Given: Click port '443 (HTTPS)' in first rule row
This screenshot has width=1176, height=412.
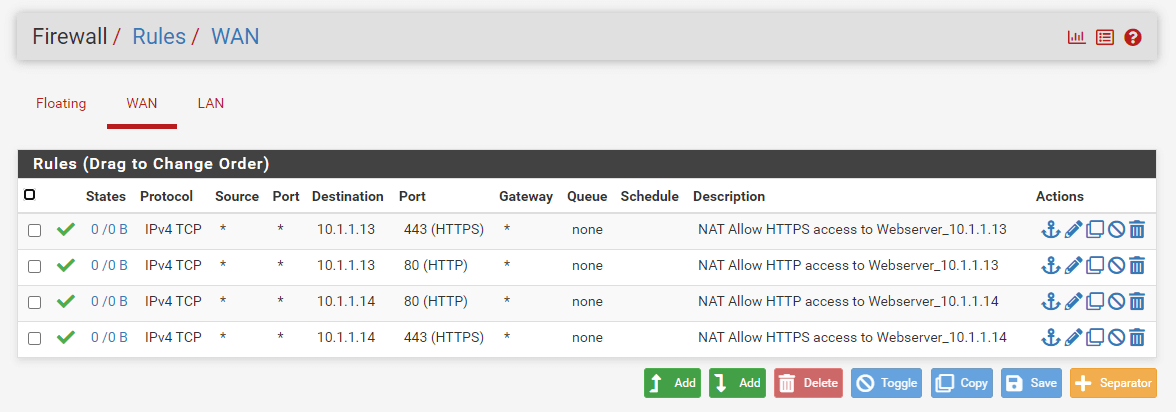Looking at the screenshot, I should coord(443,229).
